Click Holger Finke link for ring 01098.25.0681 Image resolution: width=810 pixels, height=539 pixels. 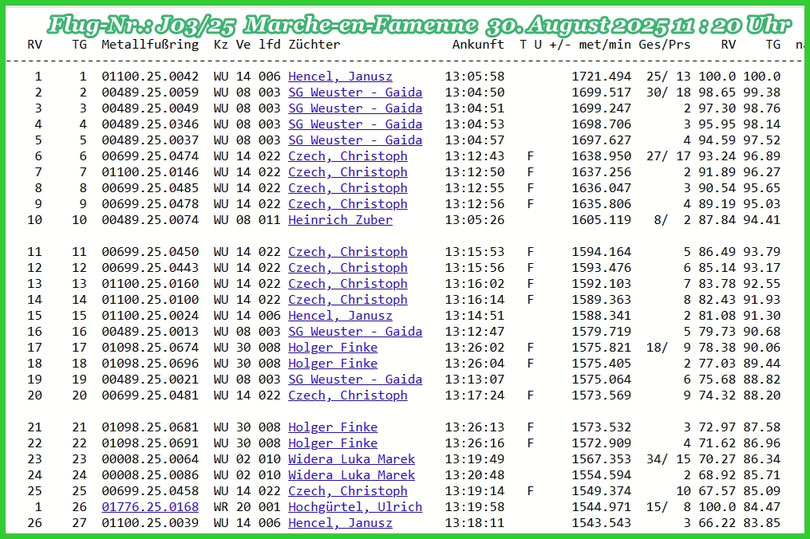(333, 427)
